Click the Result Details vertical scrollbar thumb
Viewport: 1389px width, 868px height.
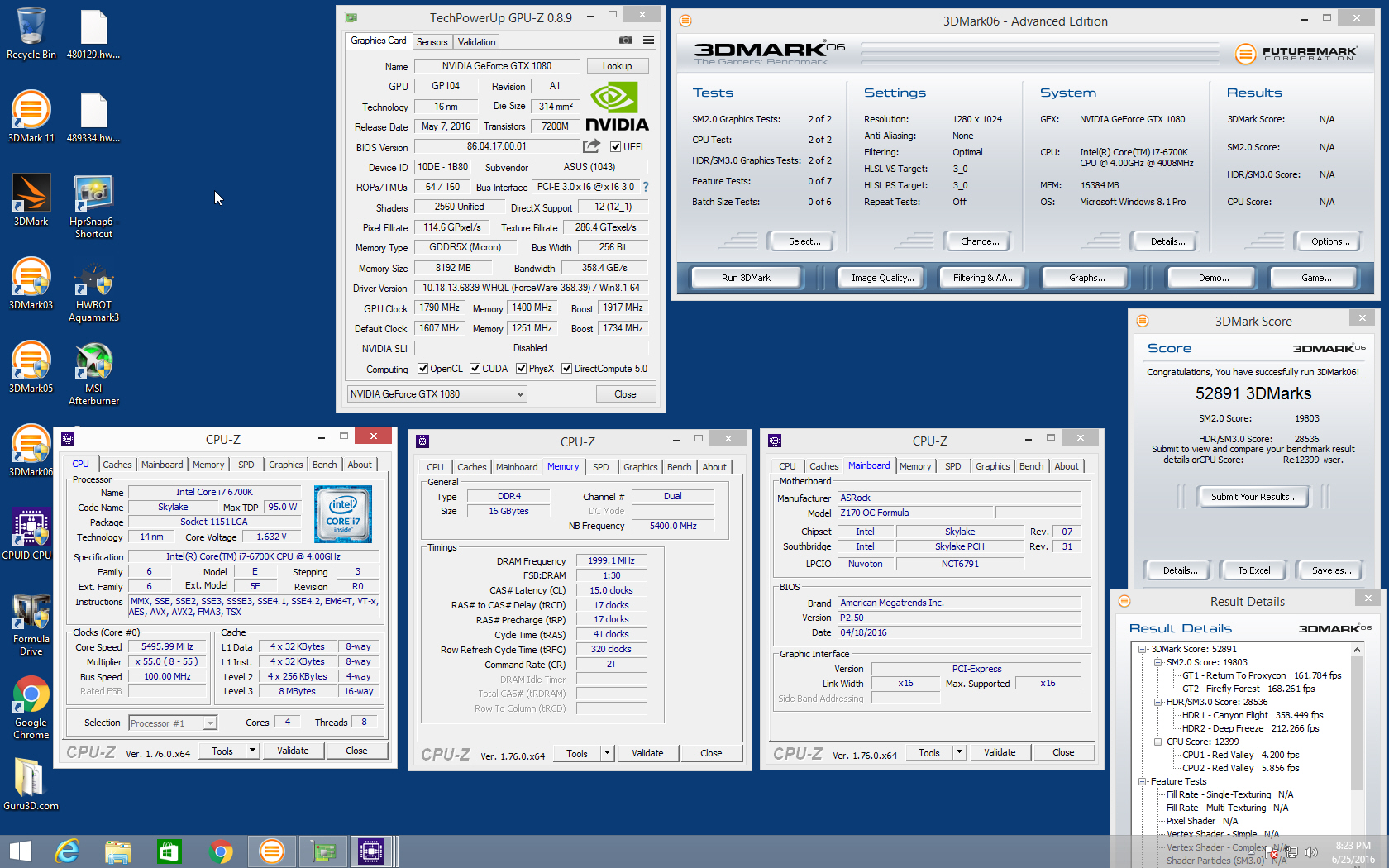pyautogui.click(x=1357, y=723)
